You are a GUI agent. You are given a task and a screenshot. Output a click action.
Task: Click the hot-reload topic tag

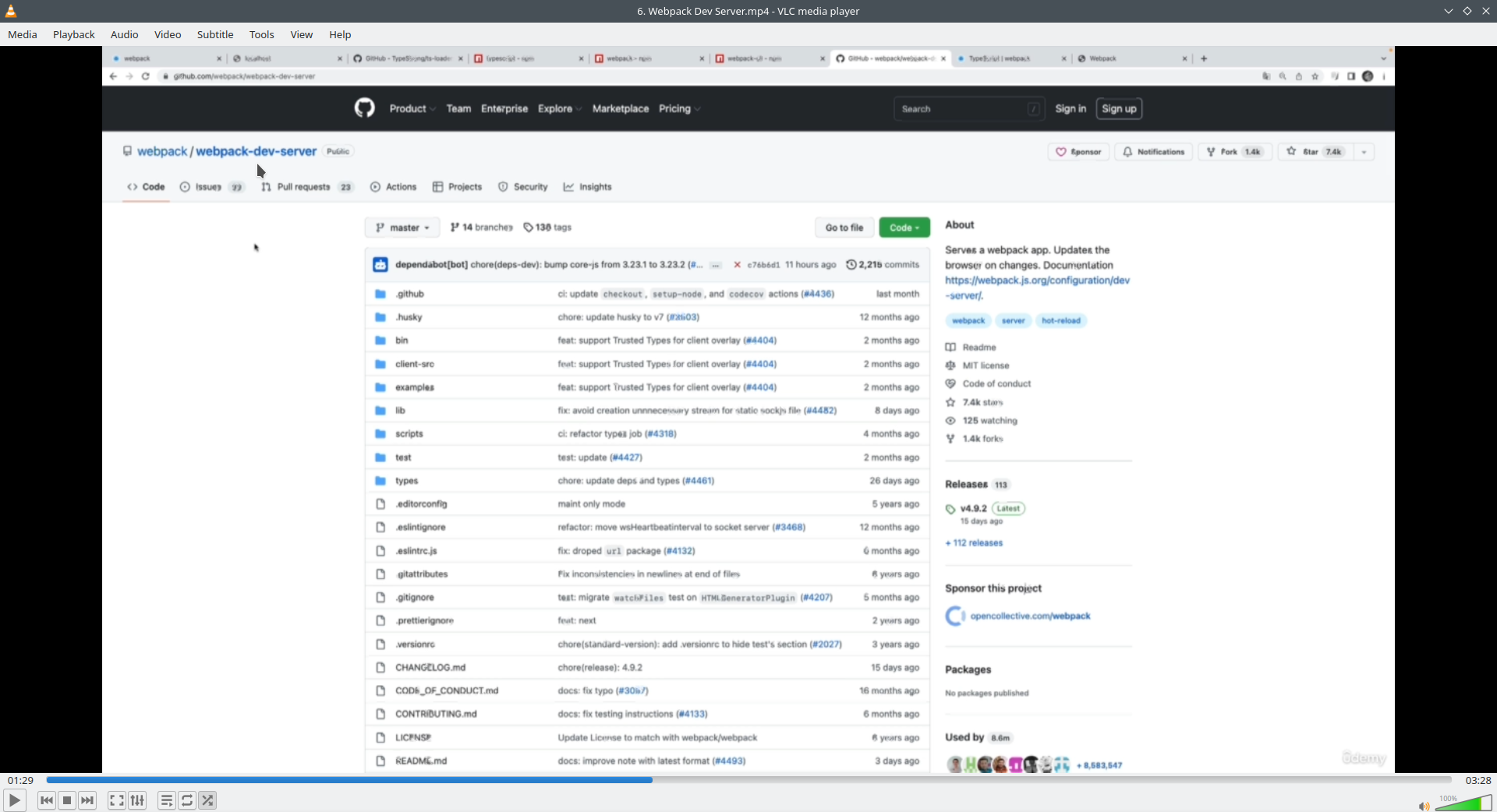[x=1061, y=320]
